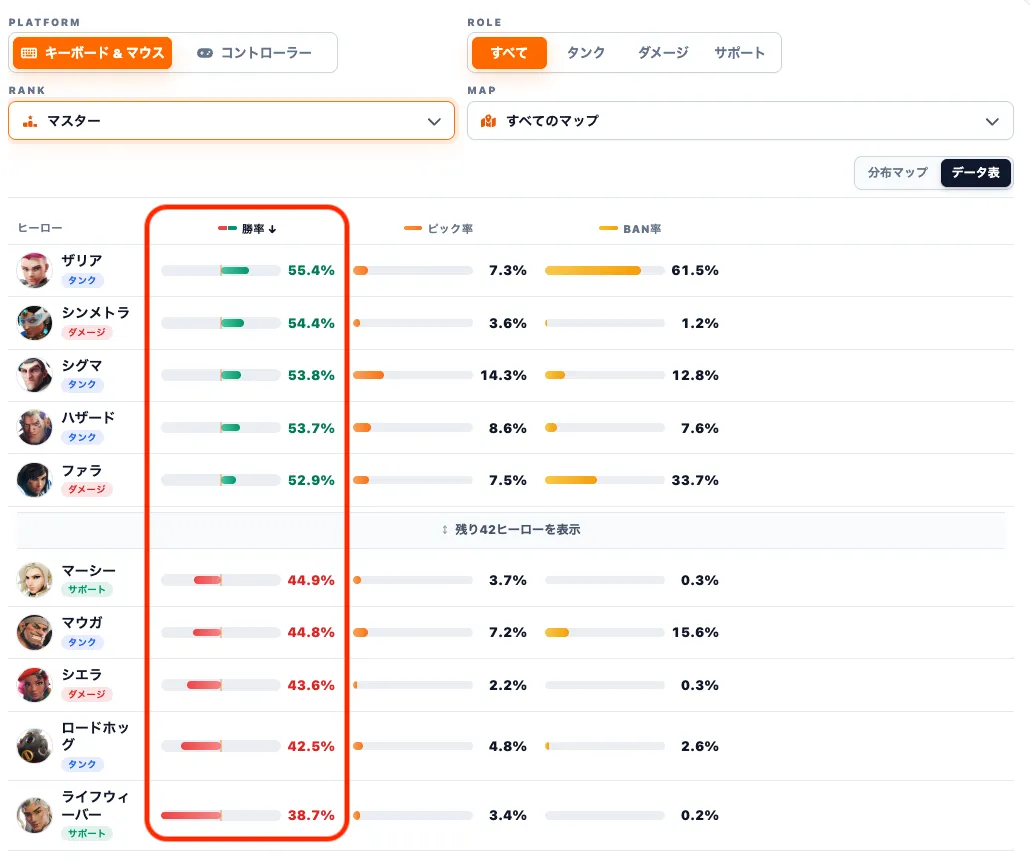Open the すべてのマップ map dropdown
Screen dimensions: 1030x860
tap(740, 121)
